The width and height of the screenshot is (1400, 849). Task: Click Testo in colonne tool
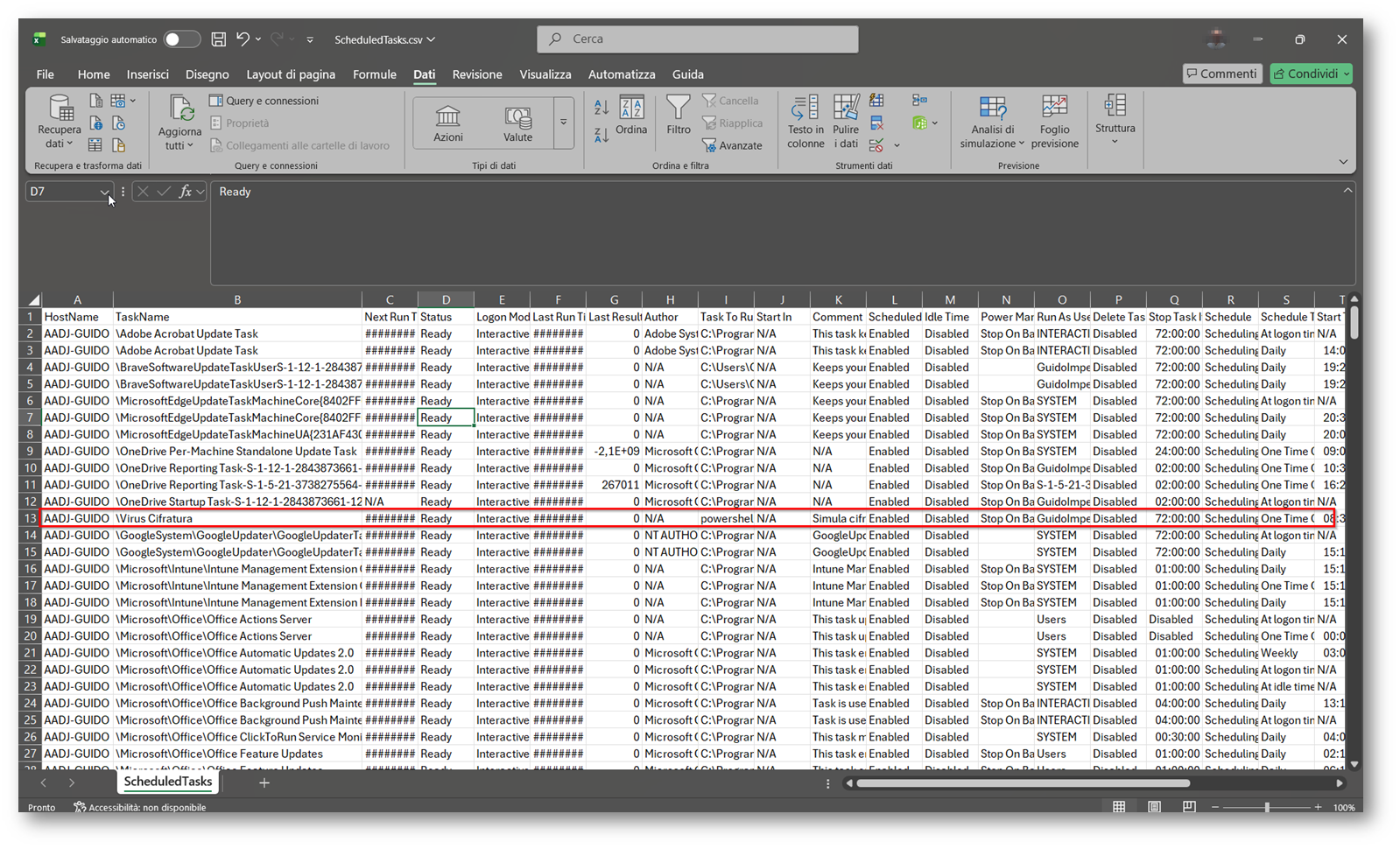[x=805, y=122]
